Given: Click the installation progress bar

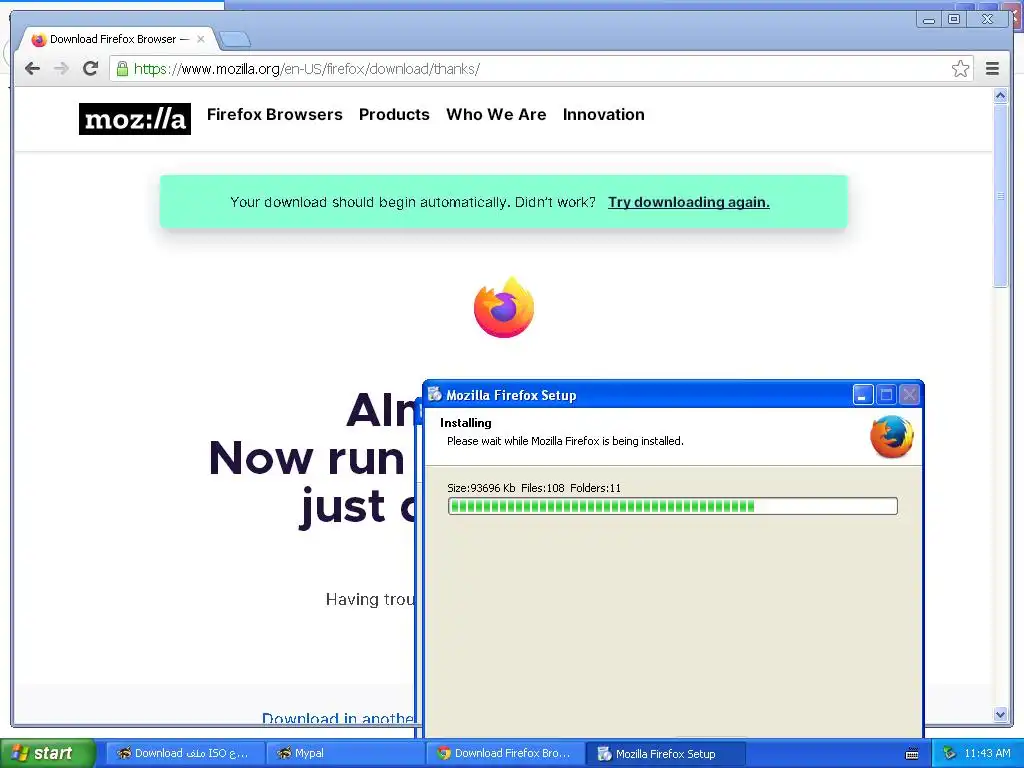Looking at the screenshot, I should (673, 506).
